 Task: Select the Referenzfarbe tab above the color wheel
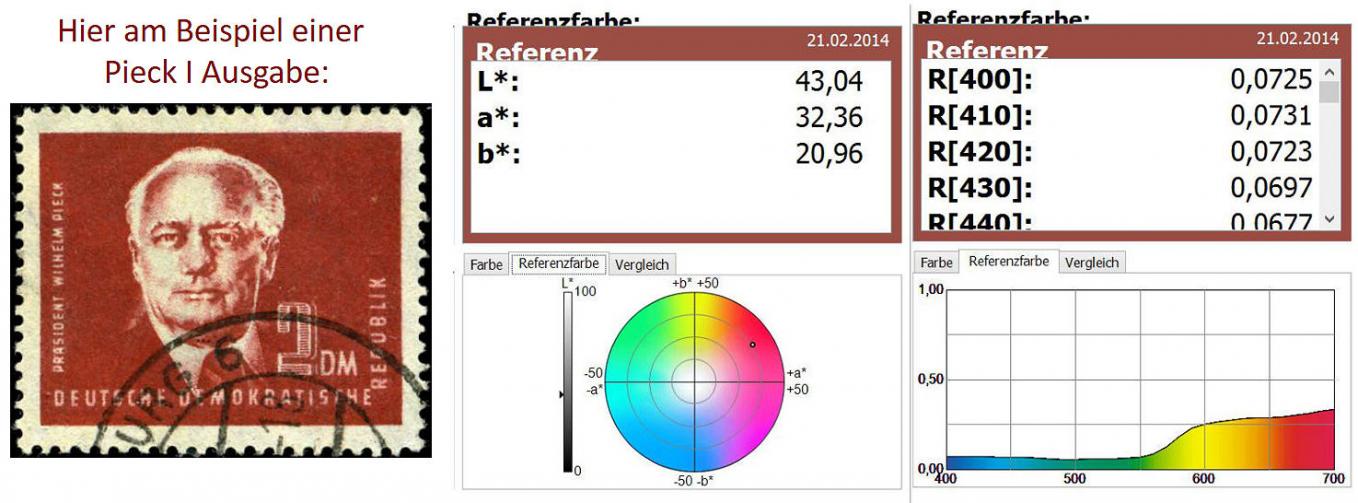(560, 264)
